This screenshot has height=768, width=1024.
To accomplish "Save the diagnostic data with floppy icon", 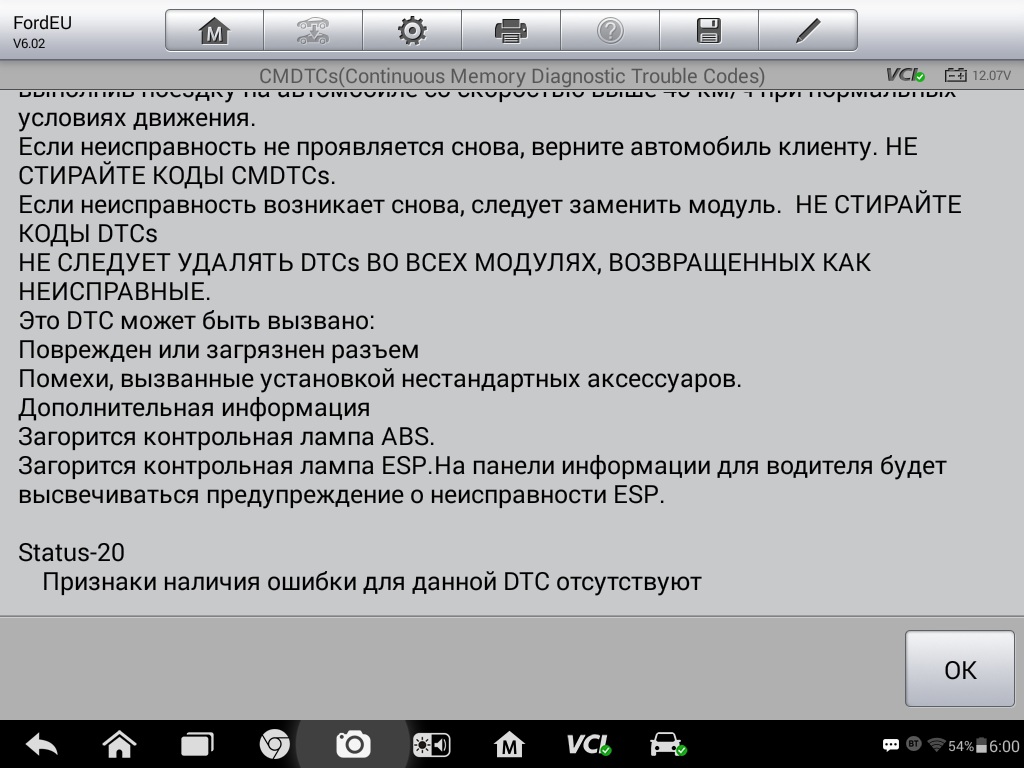I will pos(708,31).
